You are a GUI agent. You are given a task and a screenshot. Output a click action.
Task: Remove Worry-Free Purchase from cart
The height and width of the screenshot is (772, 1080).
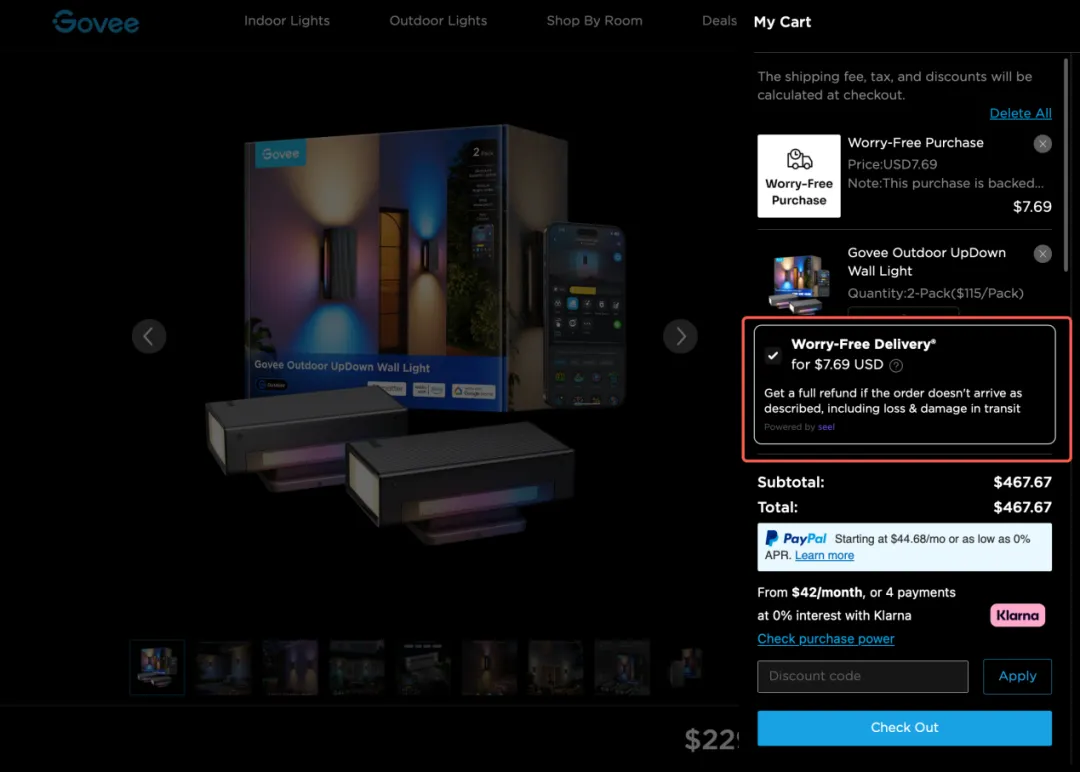coord(1042,144)
